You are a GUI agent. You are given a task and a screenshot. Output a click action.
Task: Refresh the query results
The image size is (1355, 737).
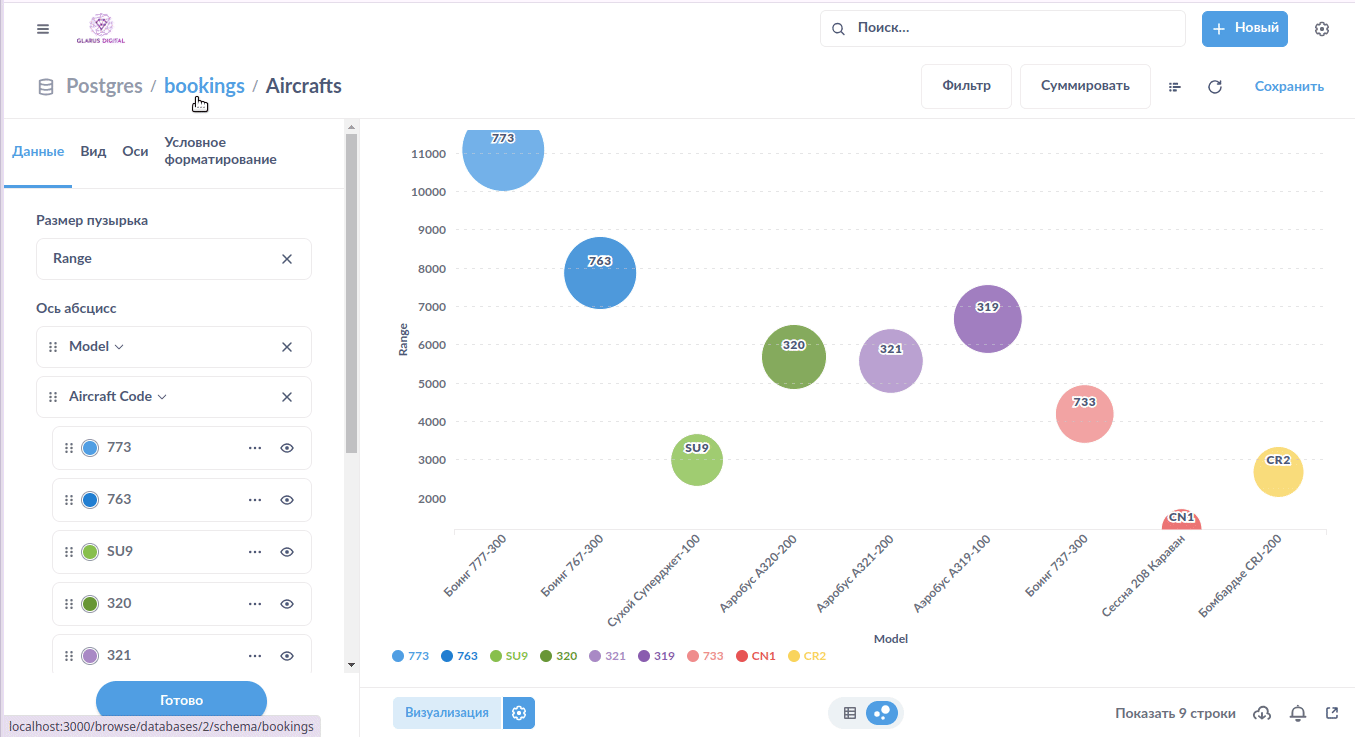click(x=1215, y=87)
